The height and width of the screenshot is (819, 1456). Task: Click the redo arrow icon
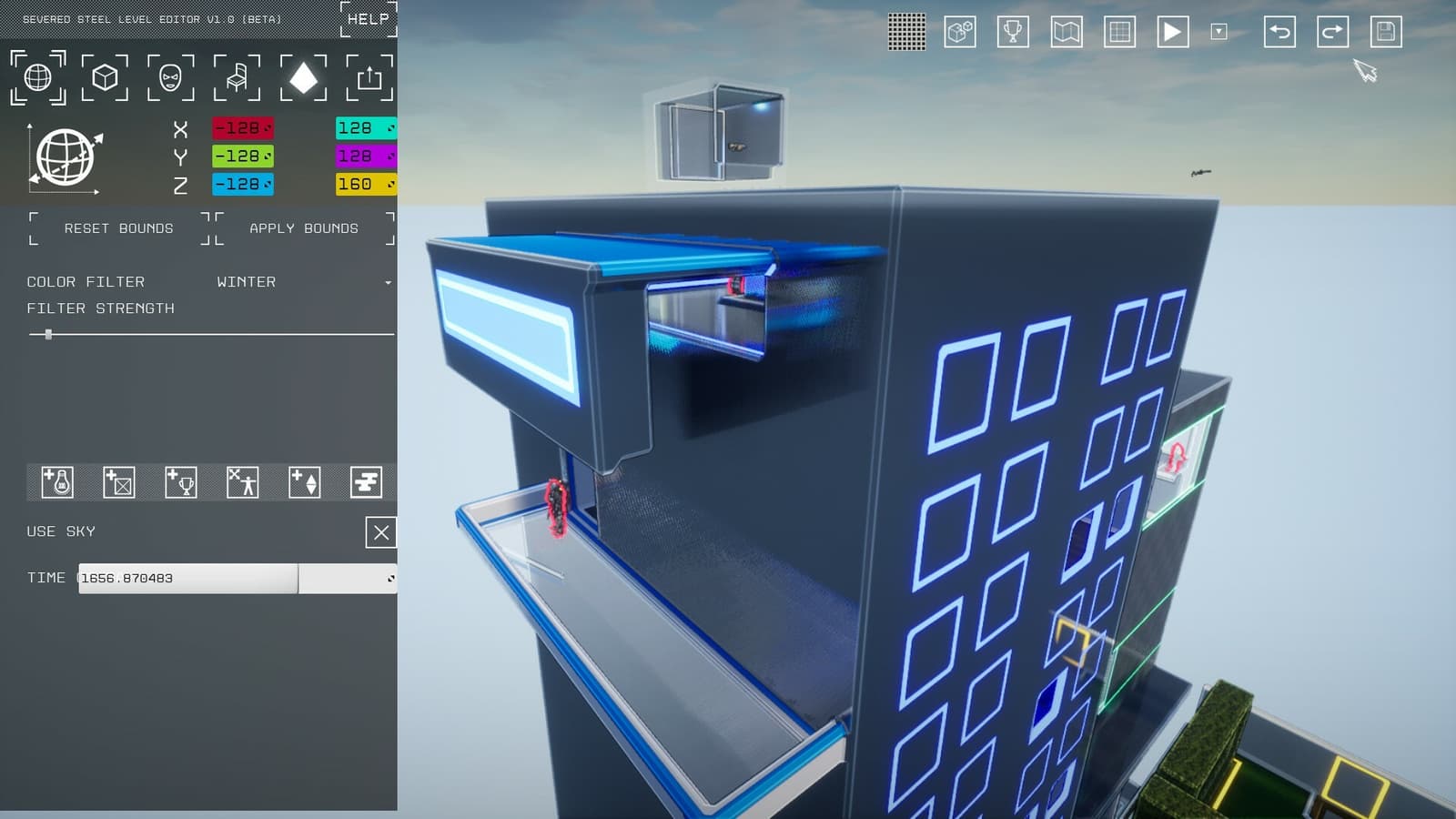point(1333,32)
